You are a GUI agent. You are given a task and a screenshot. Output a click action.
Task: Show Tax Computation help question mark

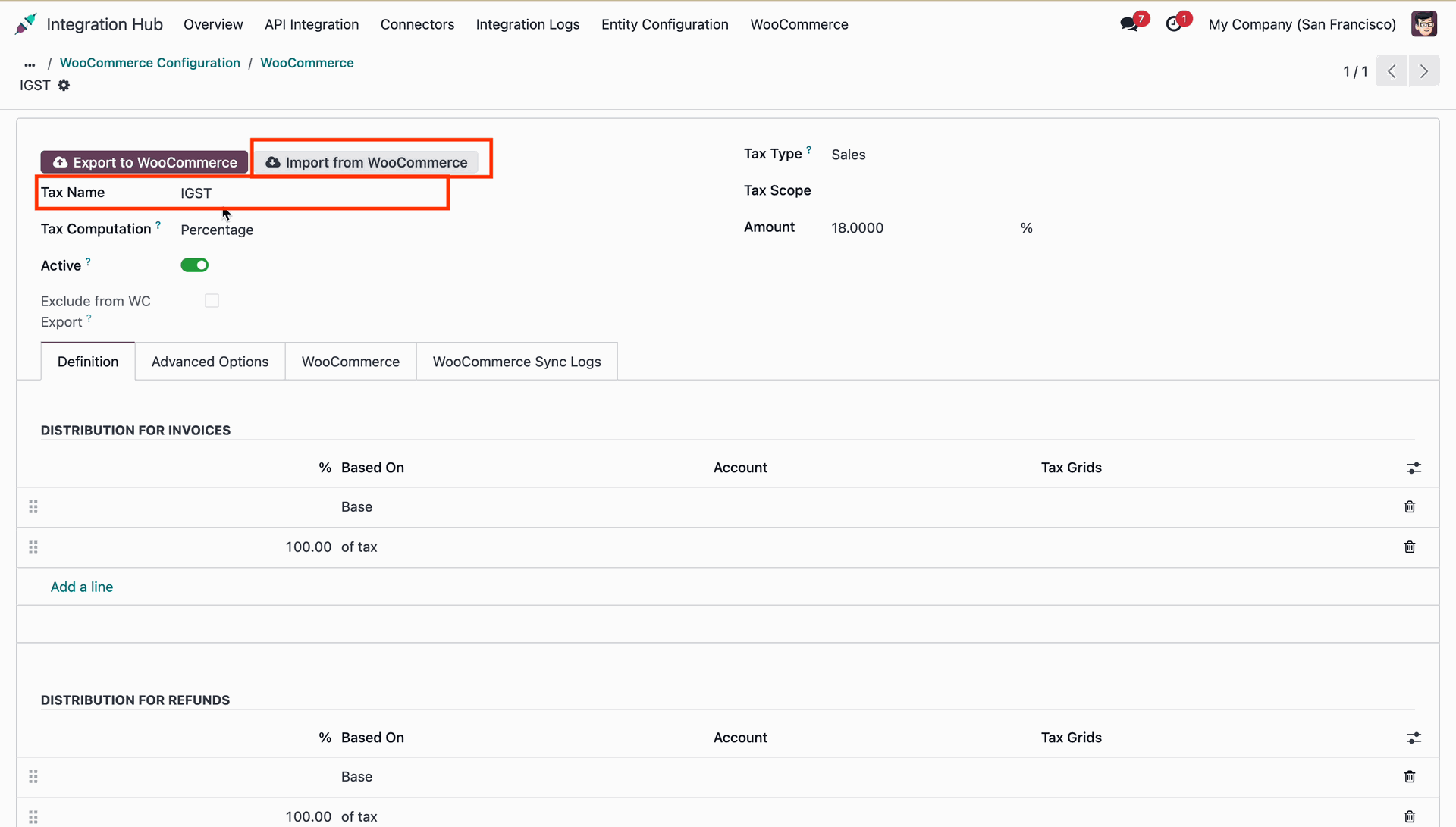158,225
